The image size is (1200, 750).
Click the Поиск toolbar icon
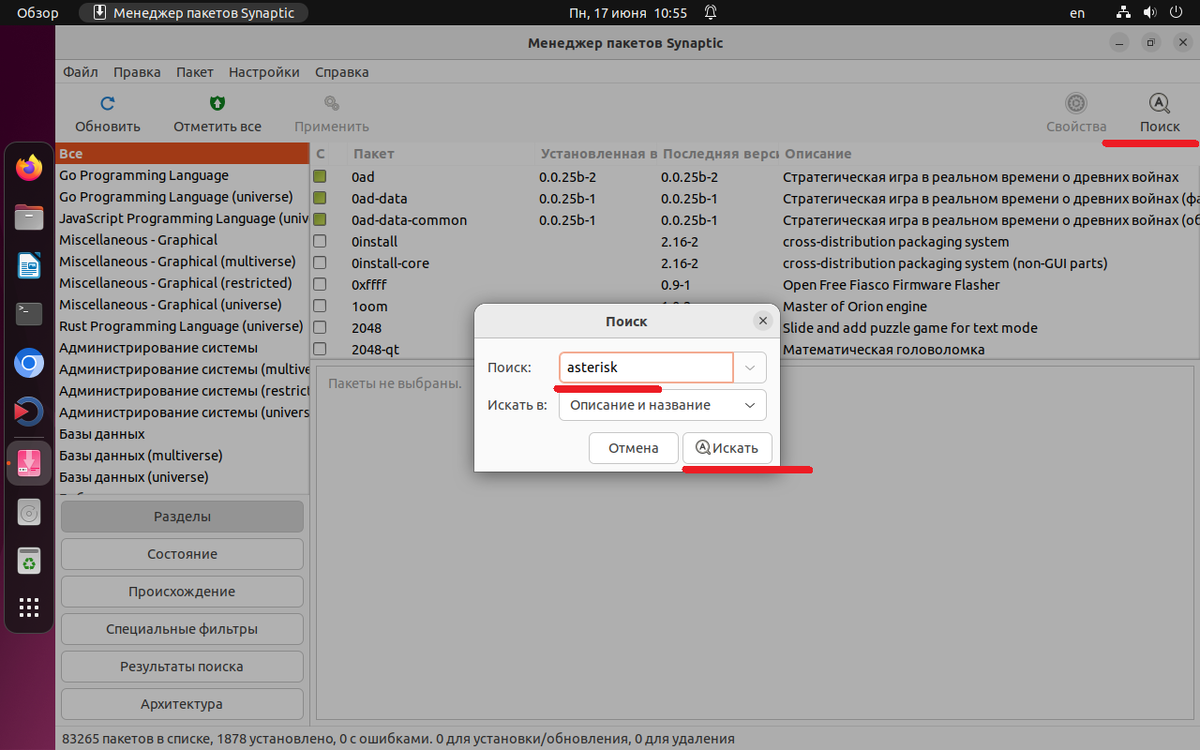pyautogui.click(x=1159, y=103)
